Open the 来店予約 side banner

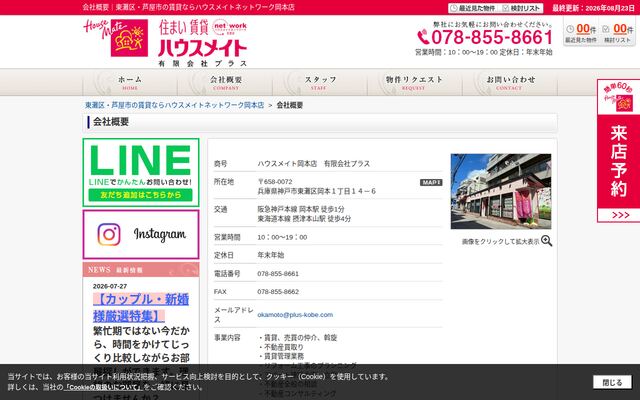[x=618, y=151]
